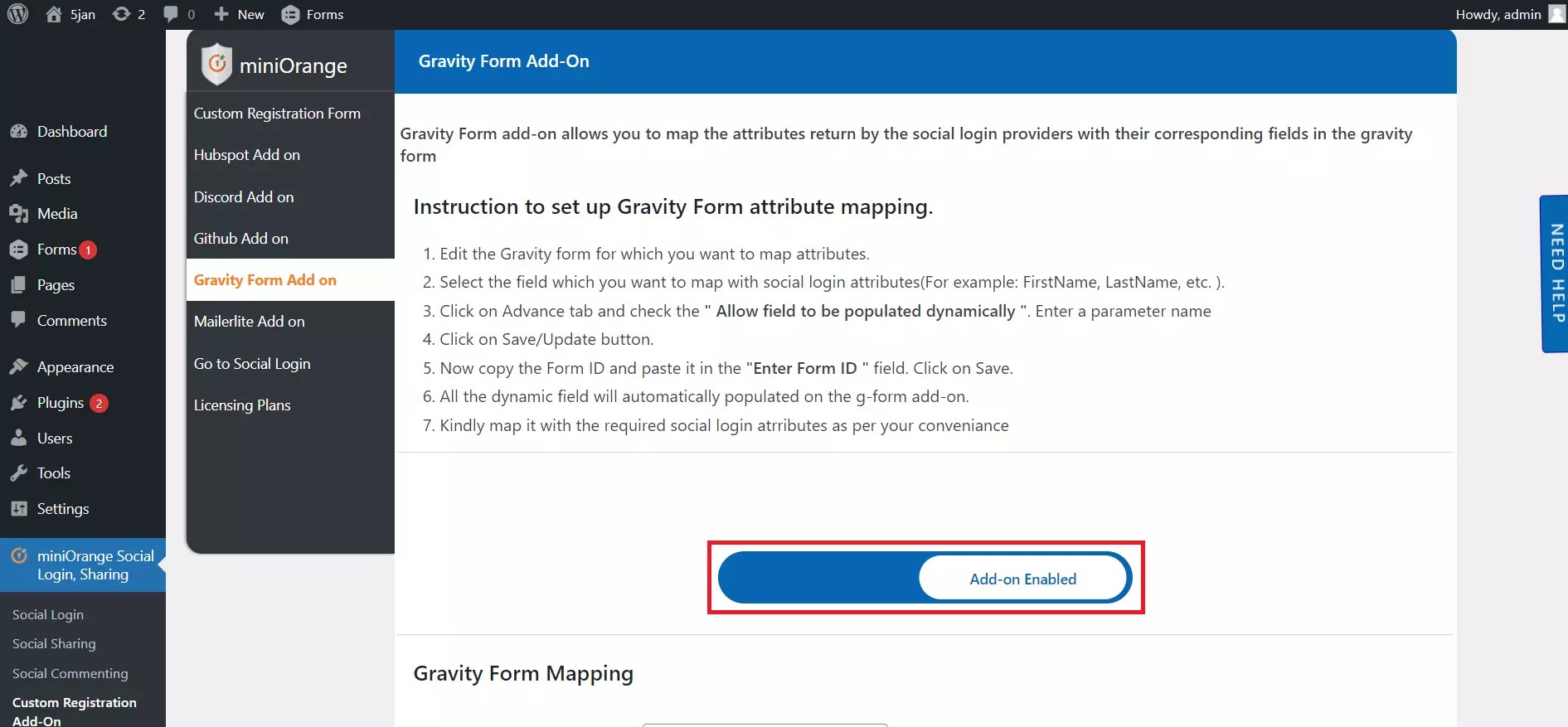Image resolution: width=1568 pixels, height=727 pixels.
Task: Click the Users person icon
Action: [x=19, y=438]
